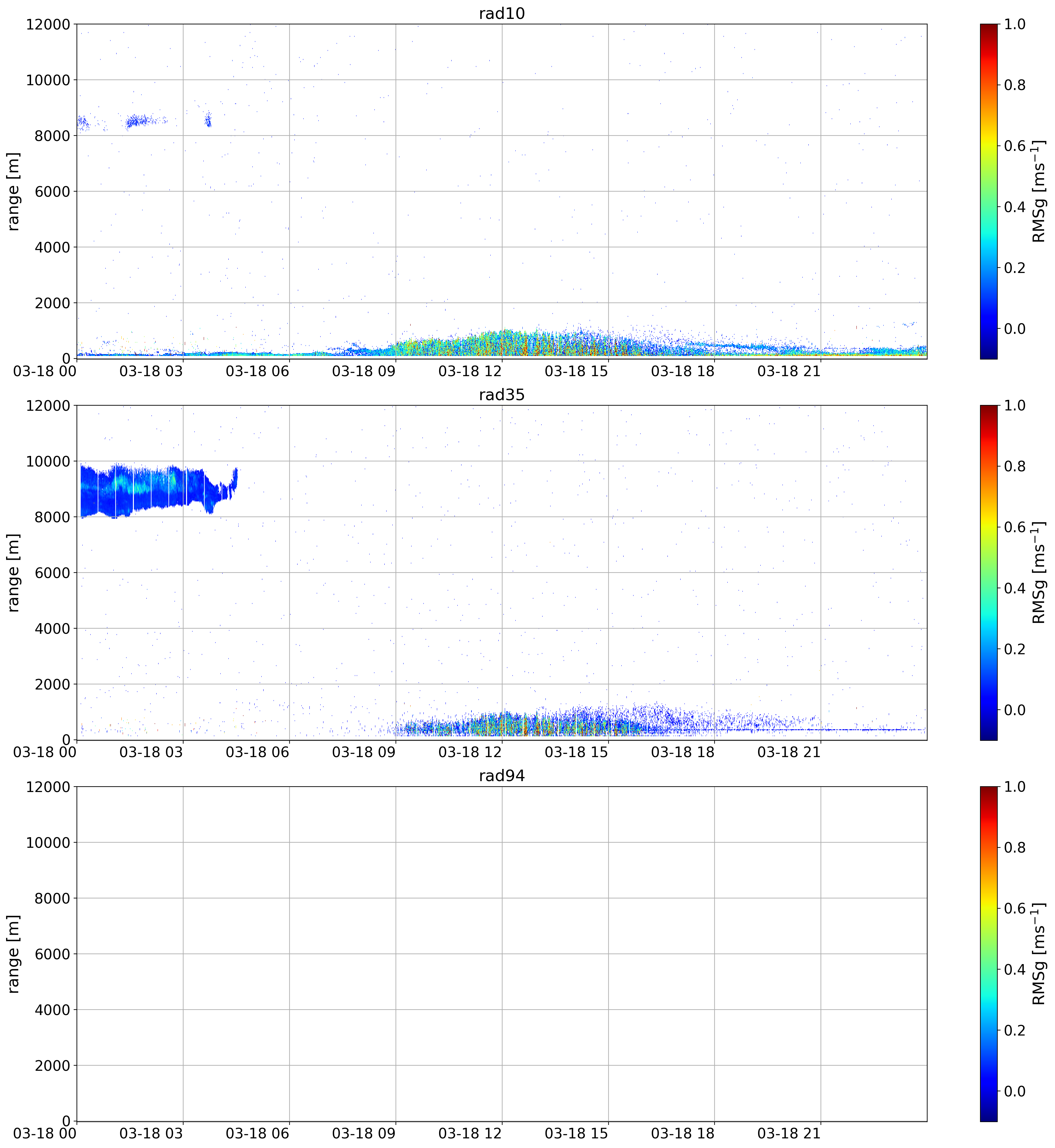Click the '03-18 09' tick under rad35 plot
Screen dimensions: 1055x1148
point(364,752)
